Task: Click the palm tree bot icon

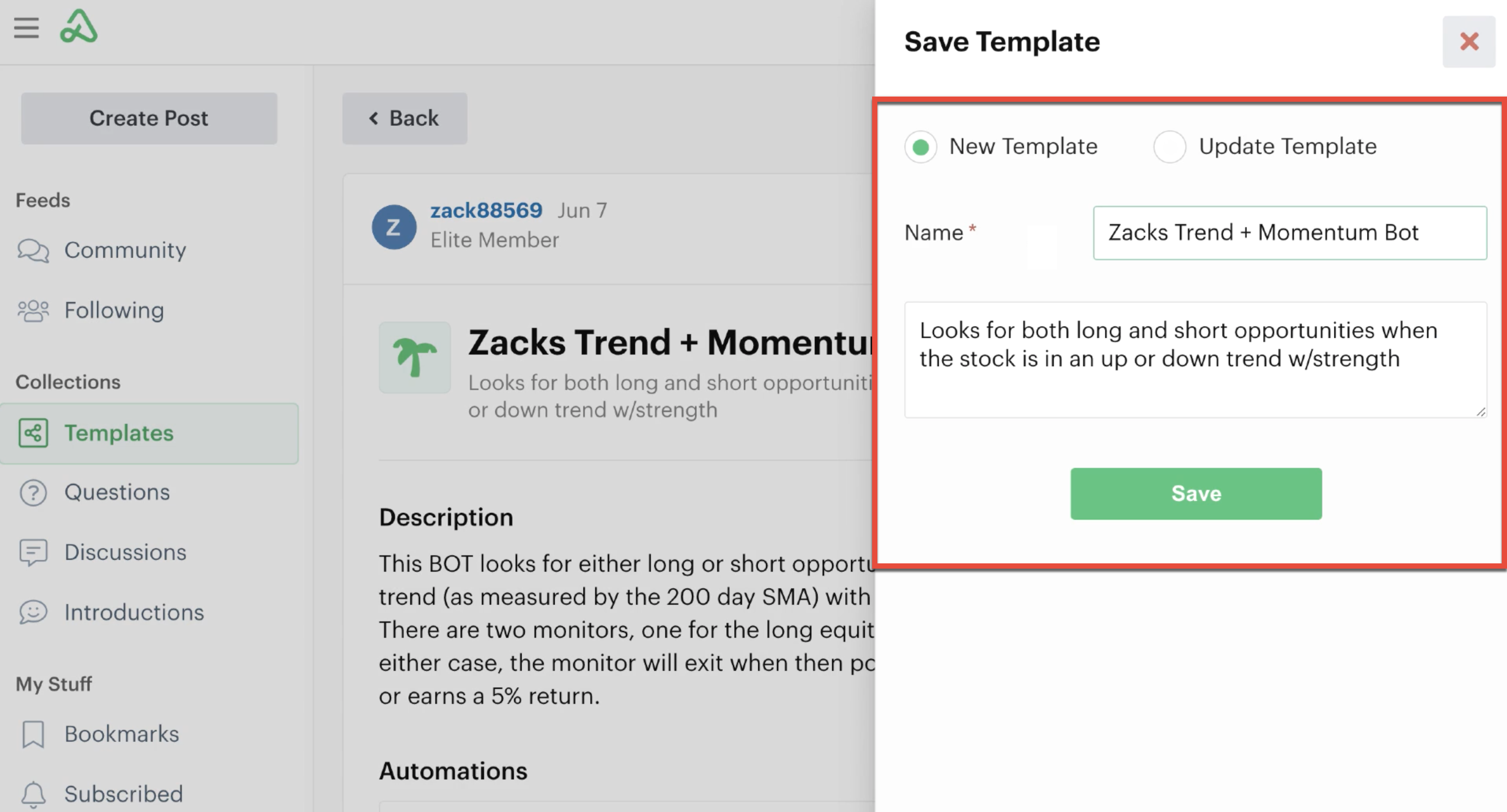Action: pos(415,357)
